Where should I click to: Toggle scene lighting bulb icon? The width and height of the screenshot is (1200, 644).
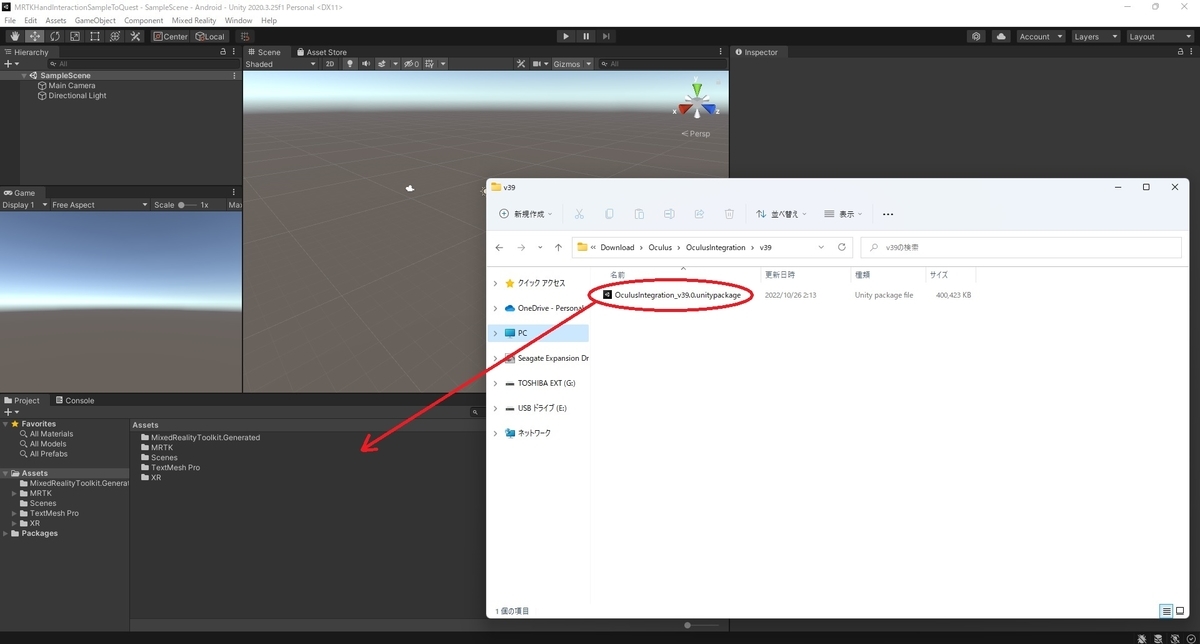click(350, 64)
